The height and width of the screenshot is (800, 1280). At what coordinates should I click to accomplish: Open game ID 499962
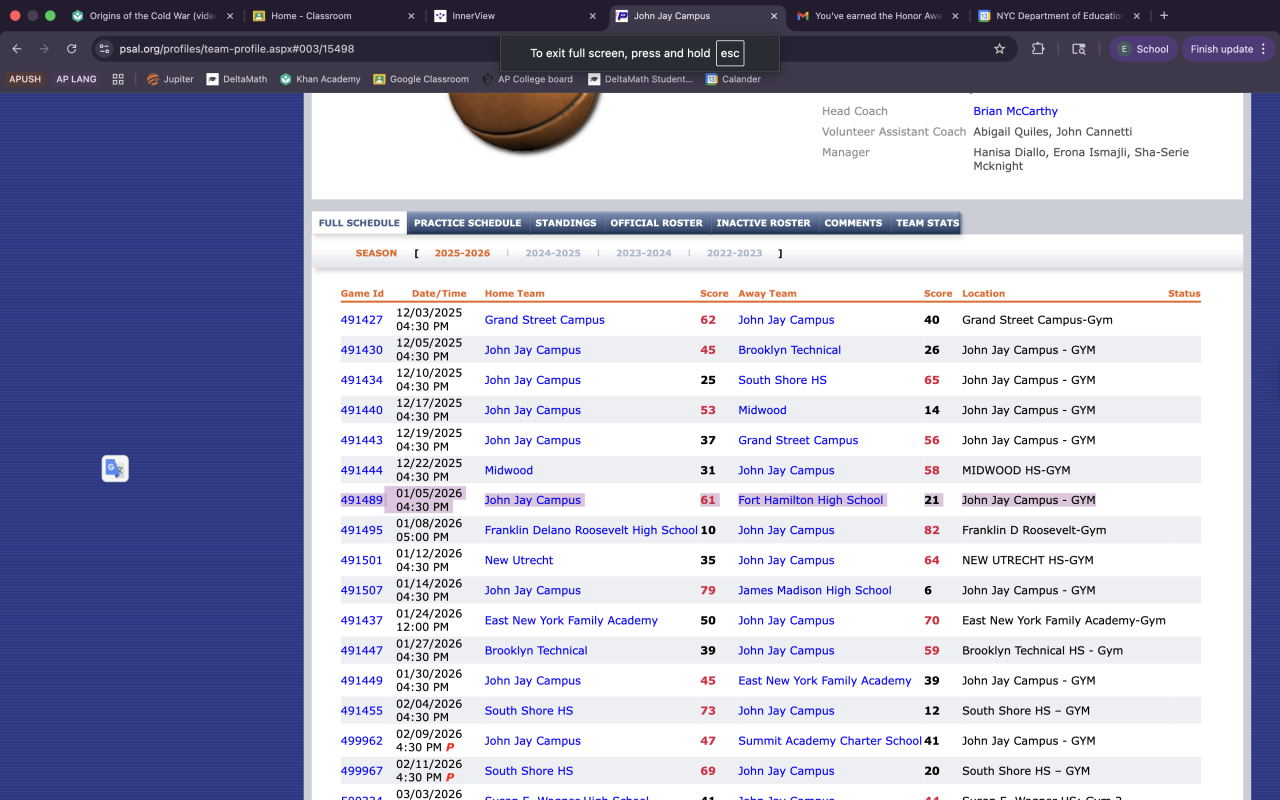coord(361,741)
